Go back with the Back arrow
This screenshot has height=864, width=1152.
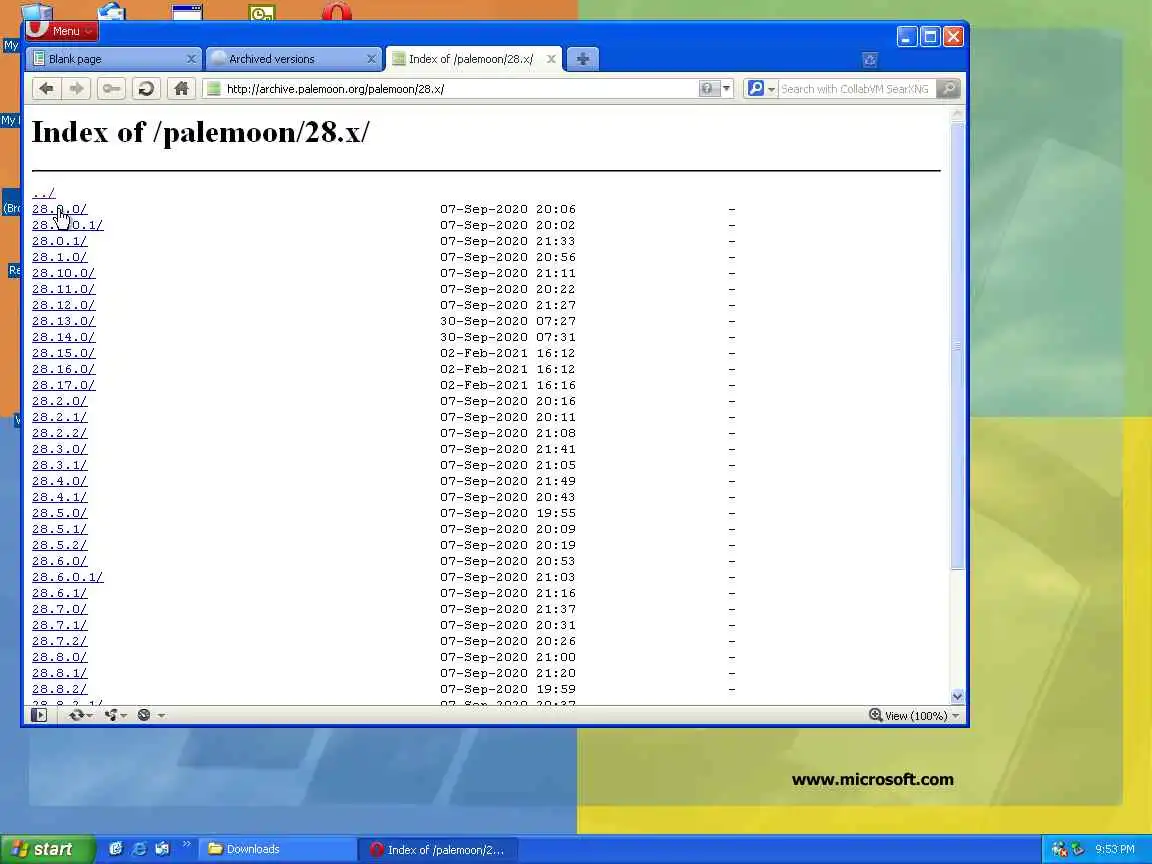coord(46,89)
